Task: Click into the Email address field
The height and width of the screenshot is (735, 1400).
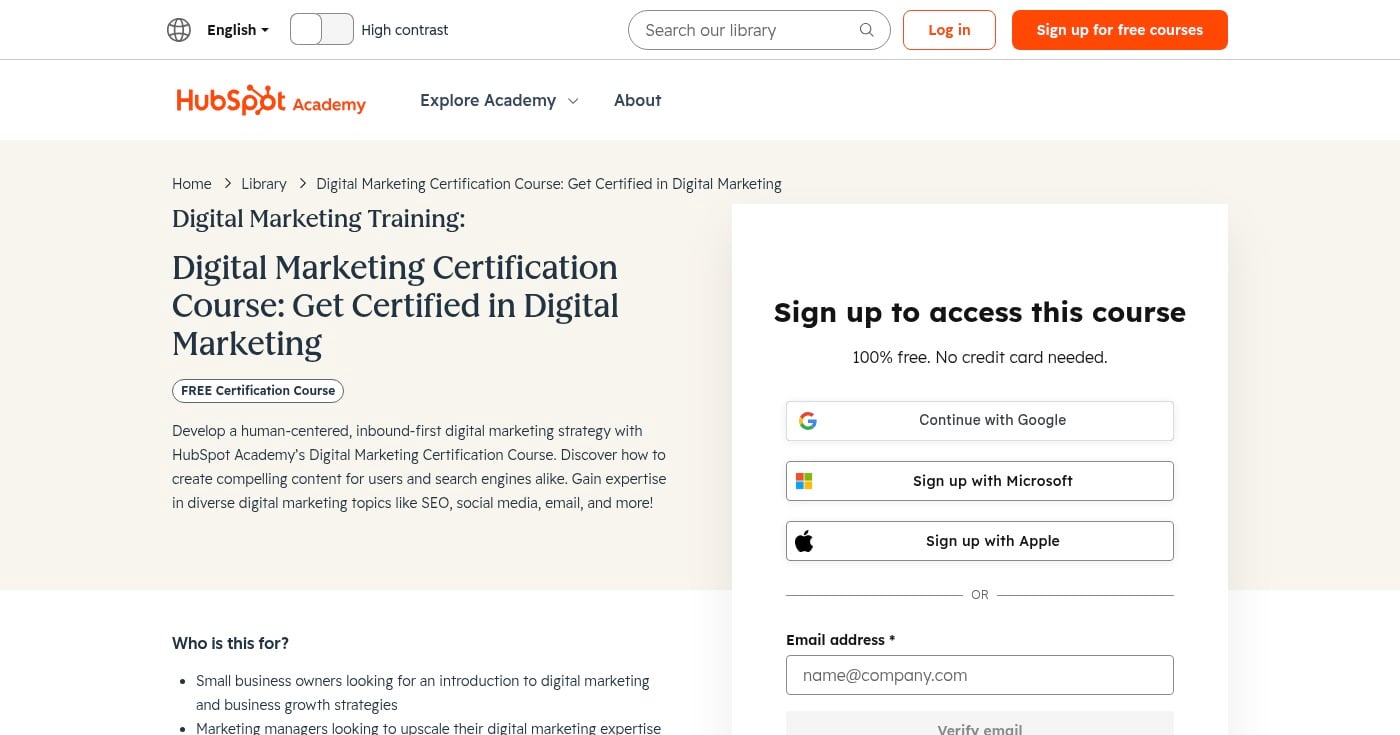Action: point(980,675)
